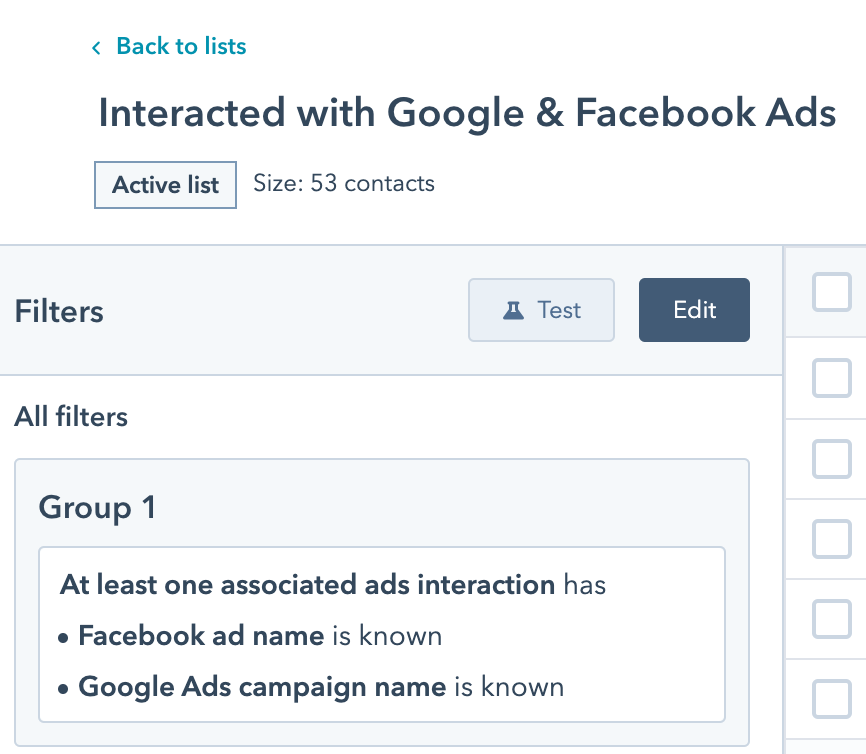Check the fourth contact row checkbox
Viewport: 866px width, 754px height.
click(x=832, y=619)
